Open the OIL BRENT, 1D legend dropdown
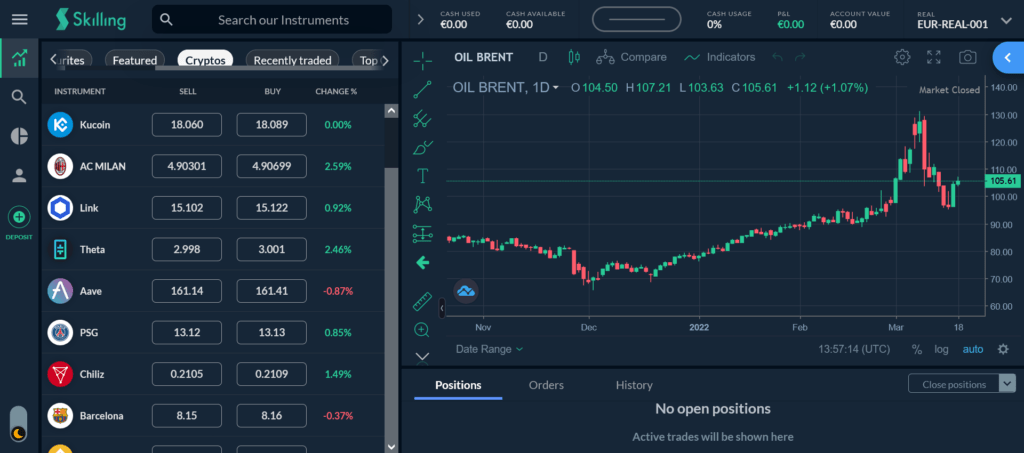This screenshot has width=1024, height=453. [505, 87]
